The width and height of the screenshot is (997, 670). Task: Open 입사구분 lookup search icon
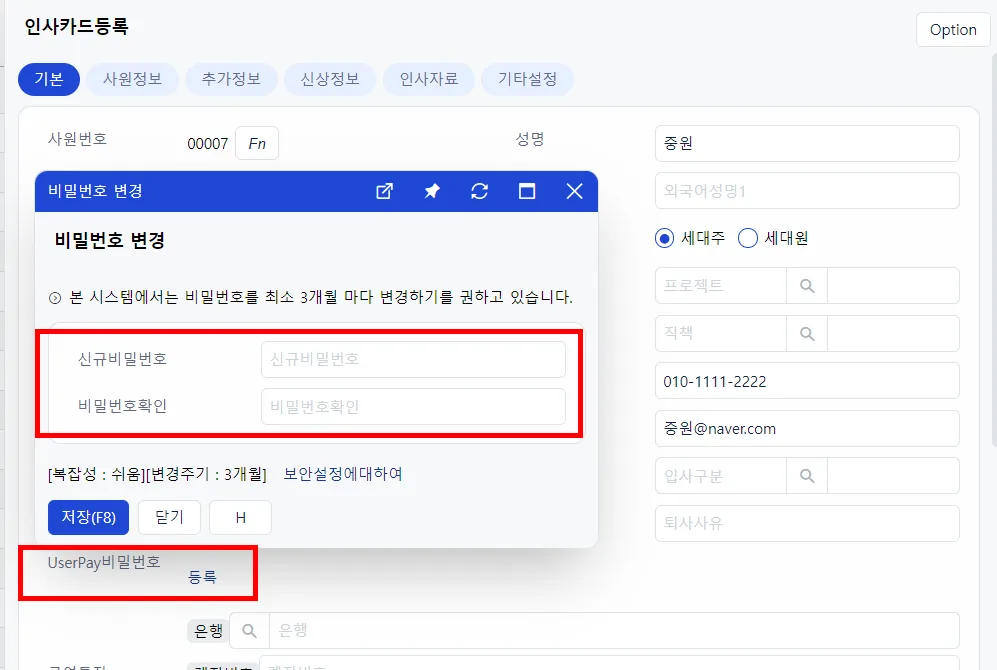(807, 475)
